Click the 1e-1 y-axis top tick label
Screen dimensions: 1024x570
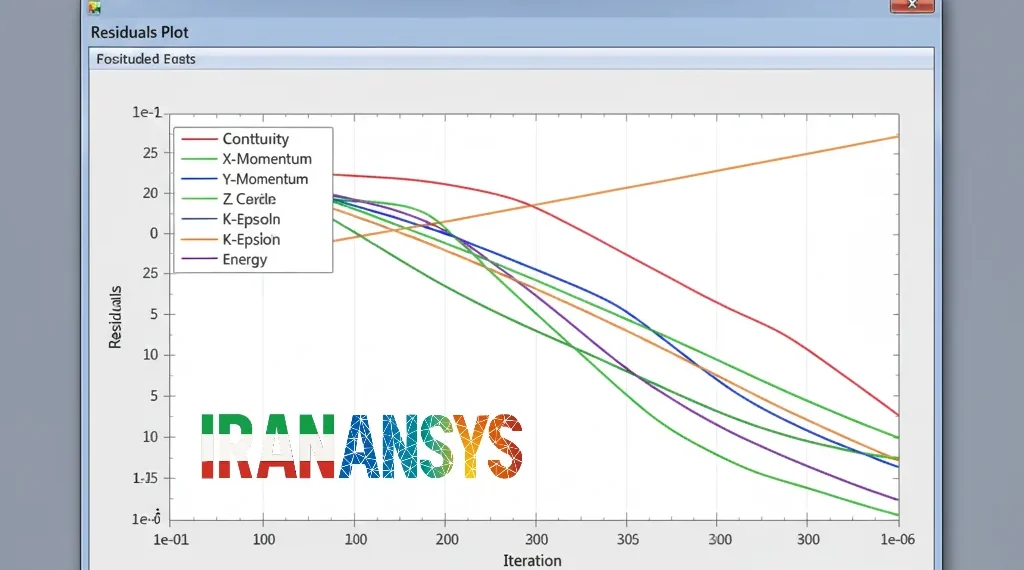click(x=146, y=112)
